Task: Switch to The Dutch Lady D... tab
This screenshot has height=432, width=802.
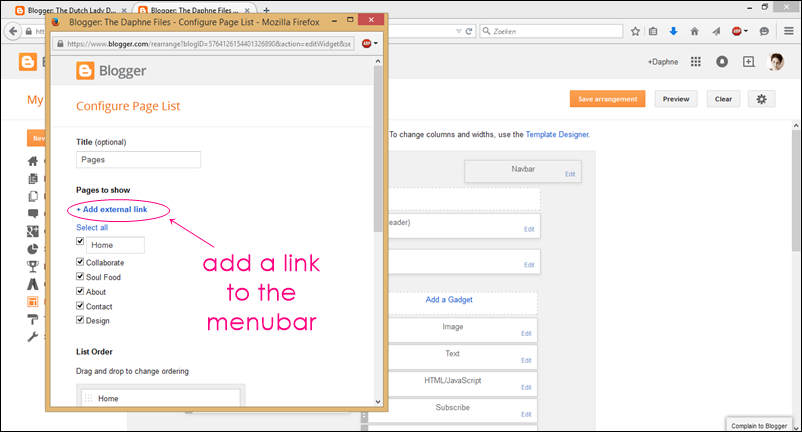Action: (72, 10)
